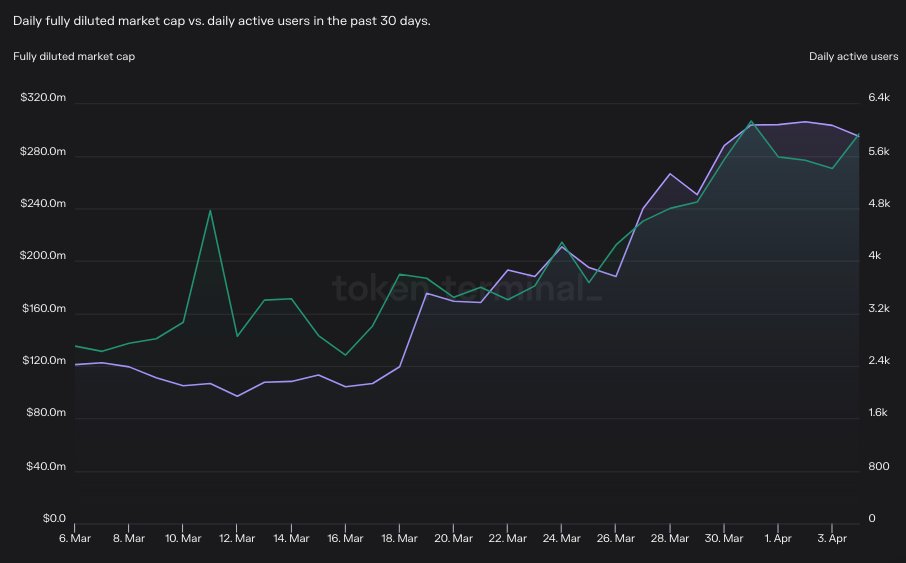Click the 800 right axis label

878,466
